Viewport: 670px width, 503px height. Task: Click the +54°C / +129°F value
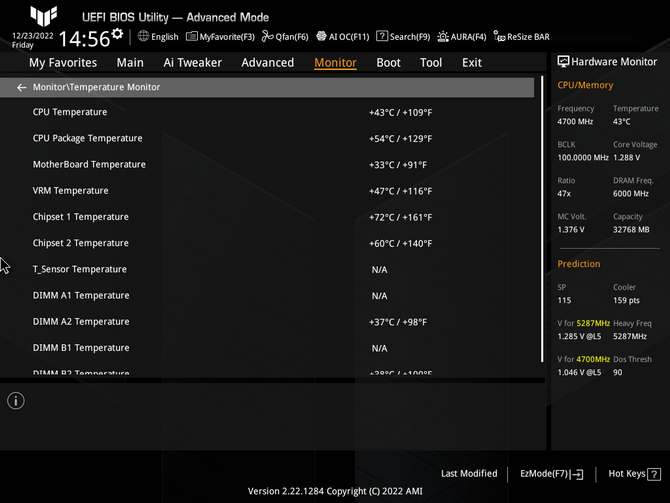pyautogui.click(x=400, y=139)
